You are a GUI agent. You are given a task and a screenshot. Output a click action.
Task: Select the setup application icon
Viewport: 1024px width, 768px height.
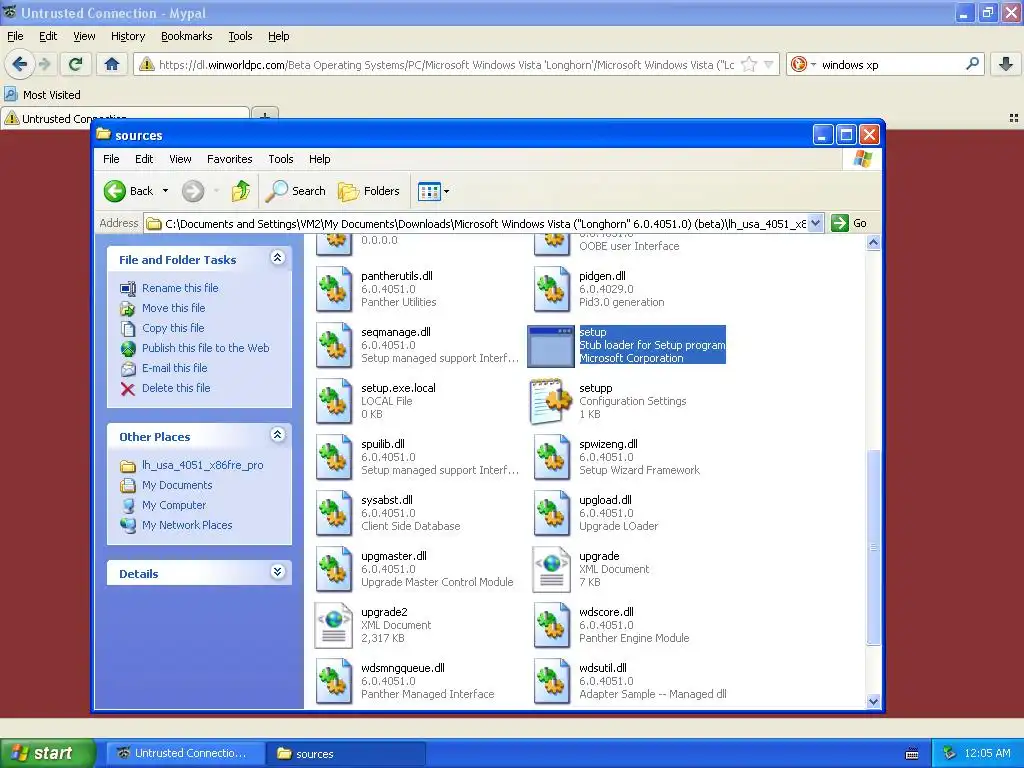[551, 346]
